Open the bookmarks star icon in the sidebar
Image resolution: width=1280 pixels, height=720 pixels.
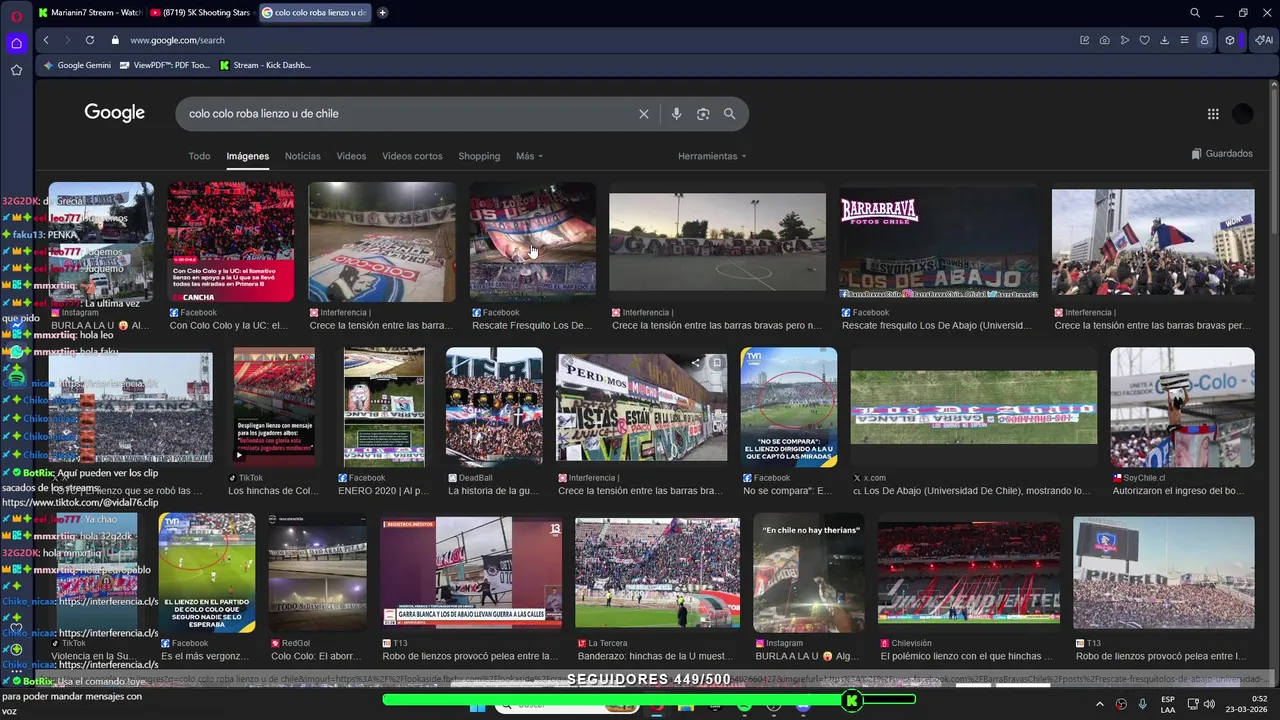pos(16,70)
